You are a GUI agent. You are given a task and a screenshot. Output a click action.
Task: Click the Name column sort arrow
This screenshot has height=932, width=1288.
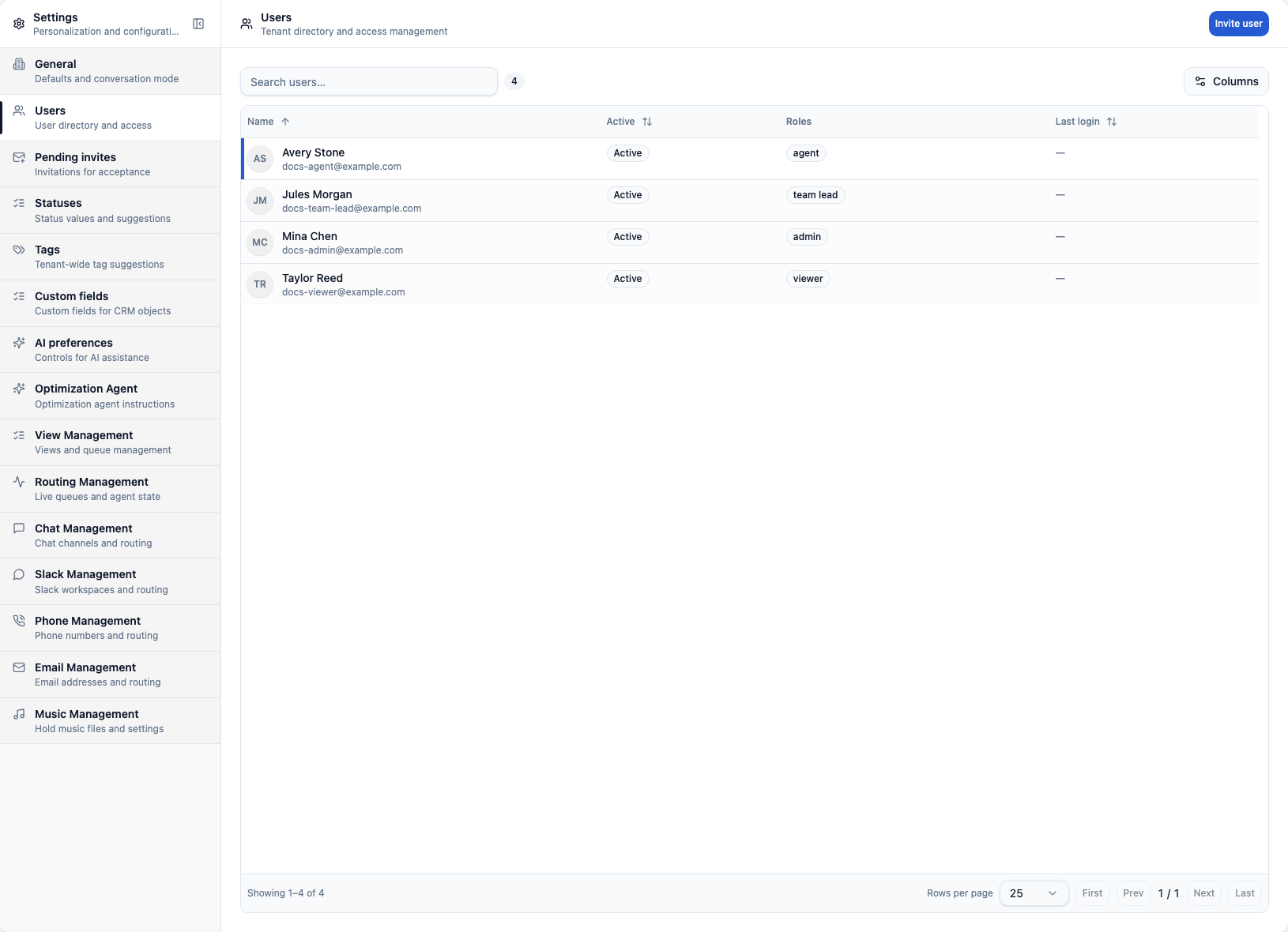285,122
